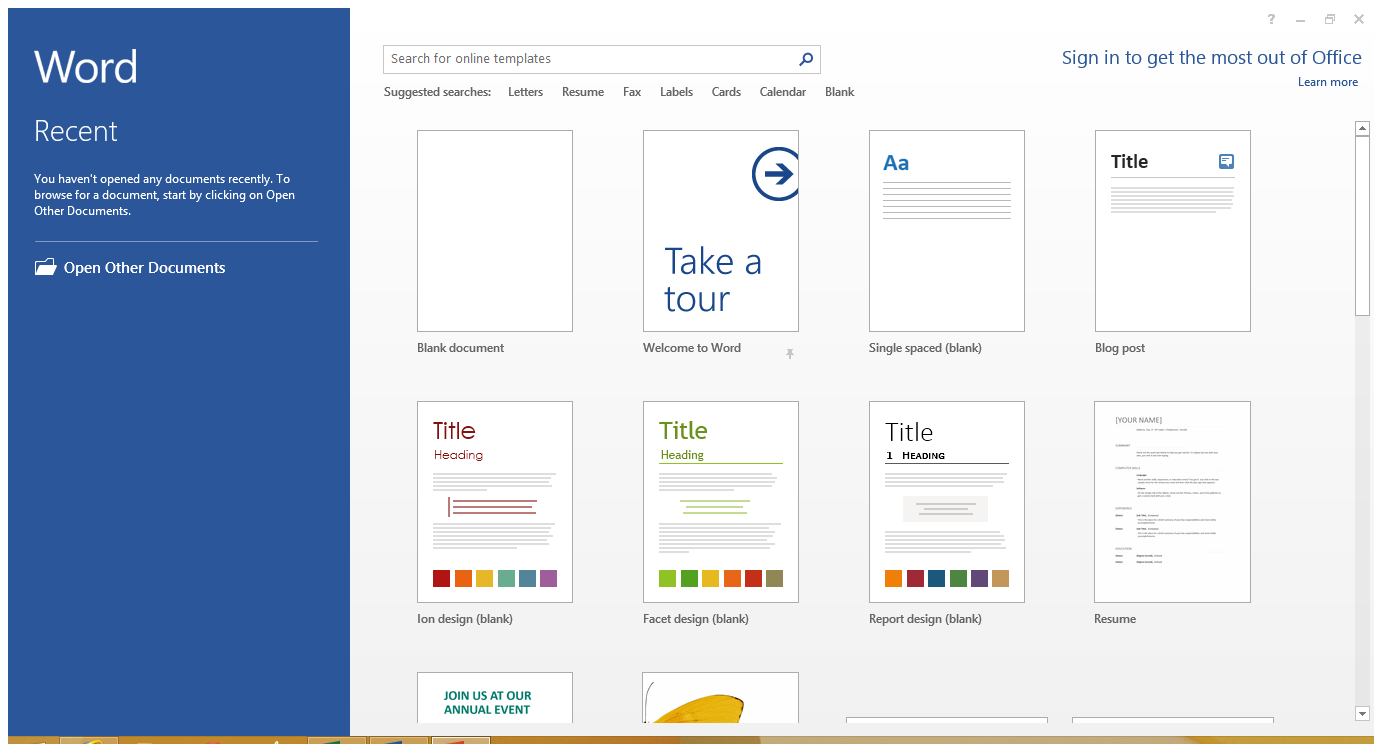Click the Facet design (blank) label
Image resolution: width=1382 pixels, height=744 pixels.
click(696, 619)
